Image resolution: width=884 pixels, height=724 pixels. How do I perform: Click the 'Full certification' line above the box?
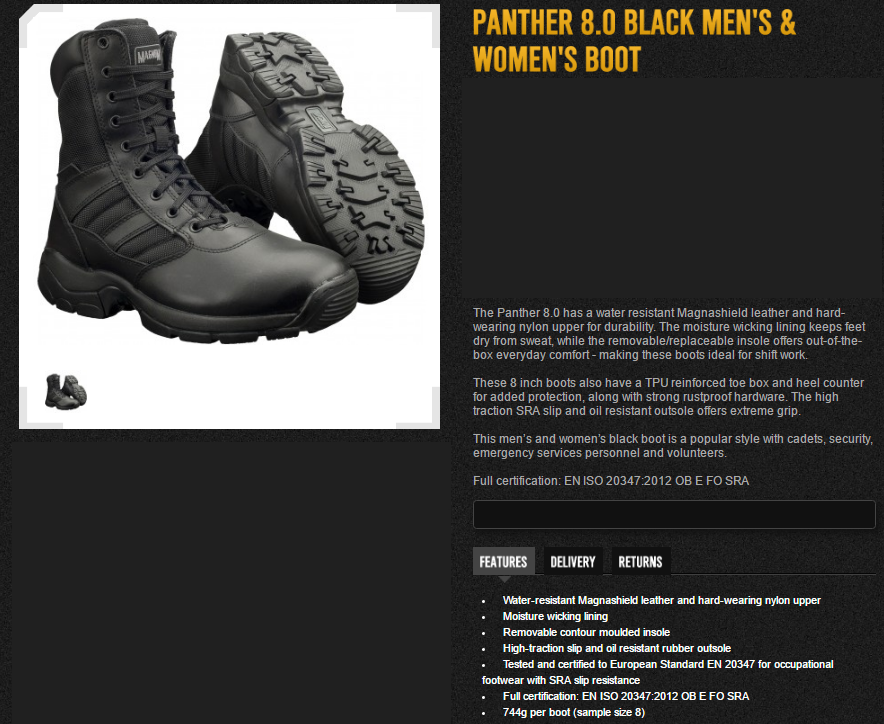pos(611,481)
